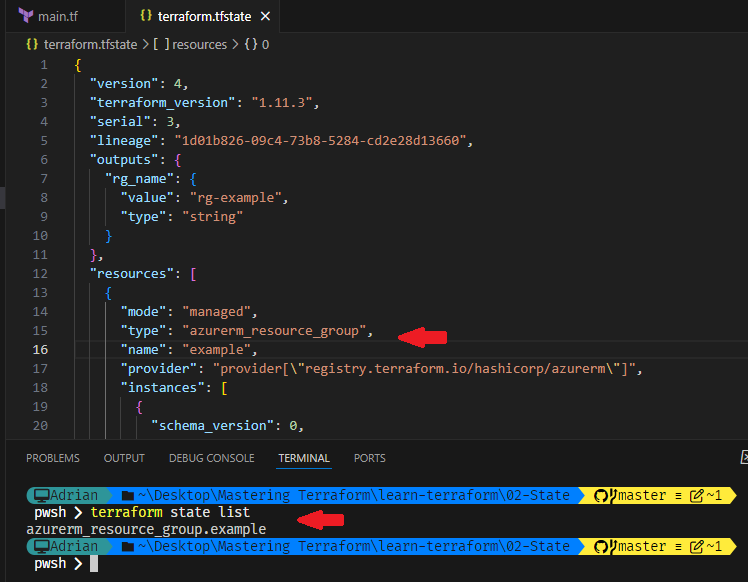Click the folder icon in first terminal prompt
Screen dimensions: 748x582
127,496
